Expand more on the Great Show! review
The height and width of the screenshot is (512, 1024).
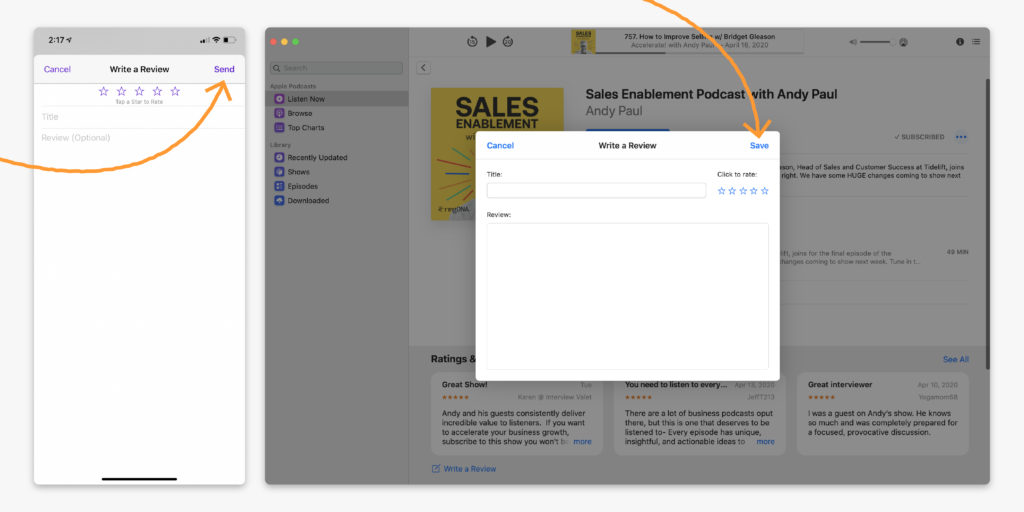click(x=583, y=441)
